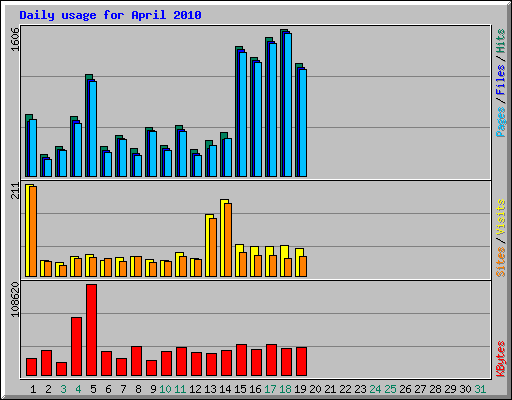Click the 211 visits axis value
This screenshot has height=400, width=512.
[x=15, y=191]
